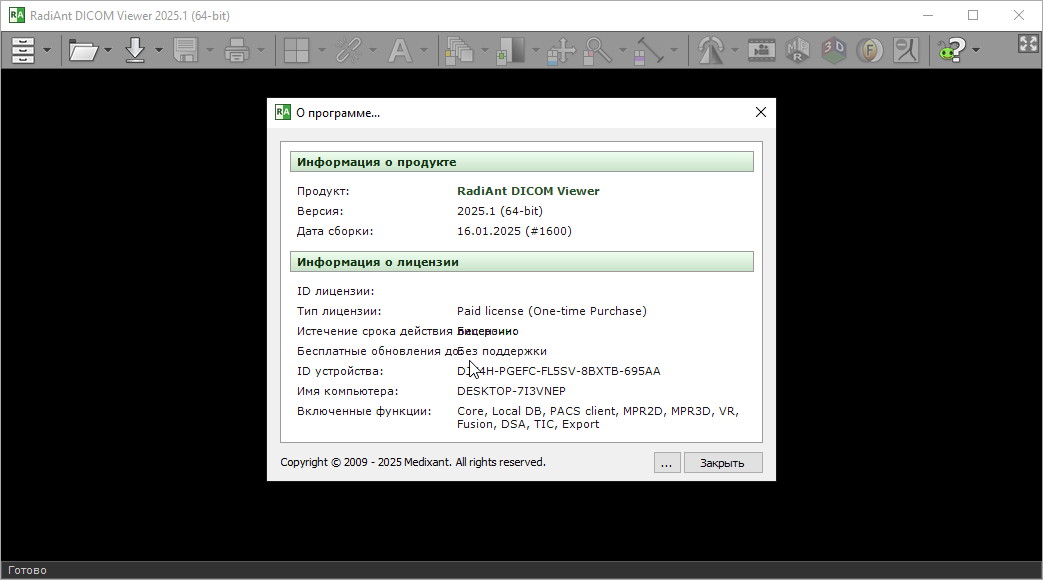
Task: Expand the printer dropdown arrow
Action: click(x=261, y=50)
